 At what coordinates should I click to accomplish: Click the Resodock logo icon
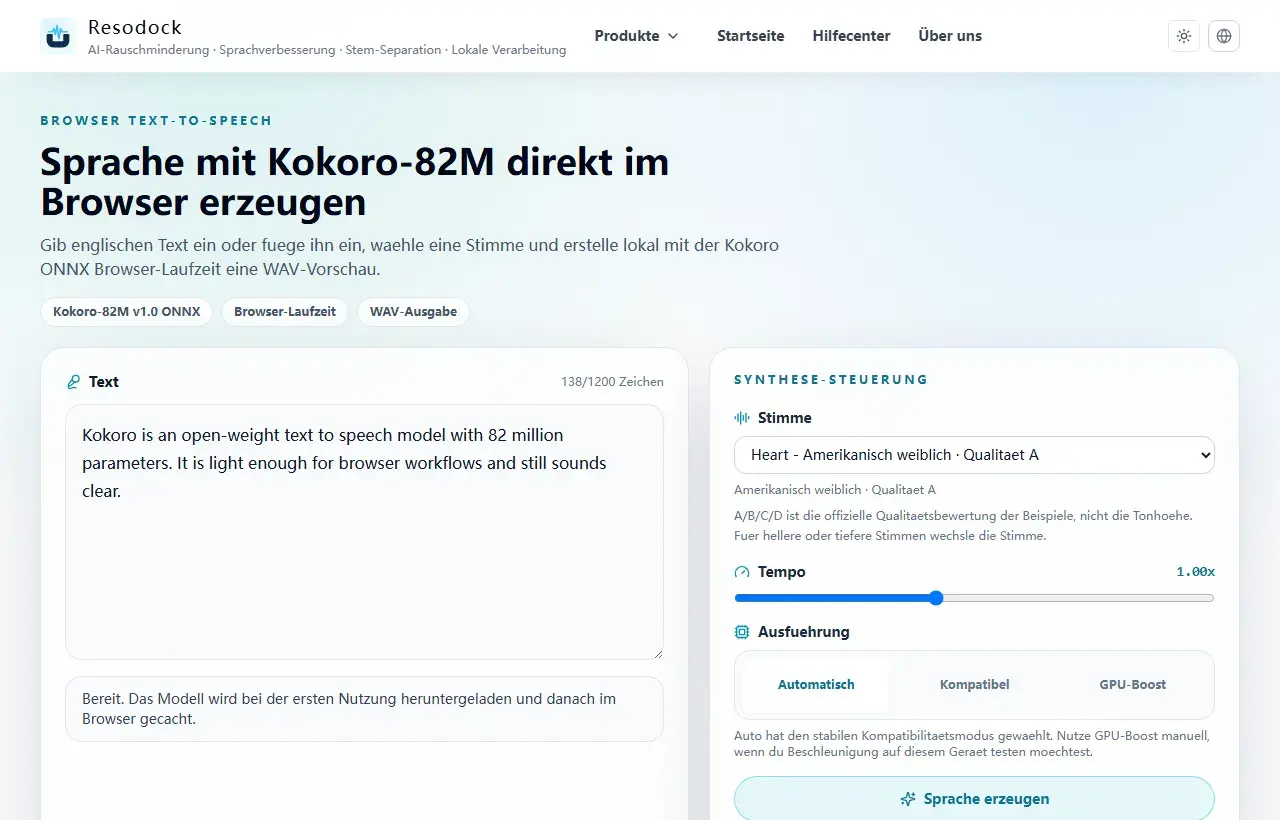[x=58, y=36]
